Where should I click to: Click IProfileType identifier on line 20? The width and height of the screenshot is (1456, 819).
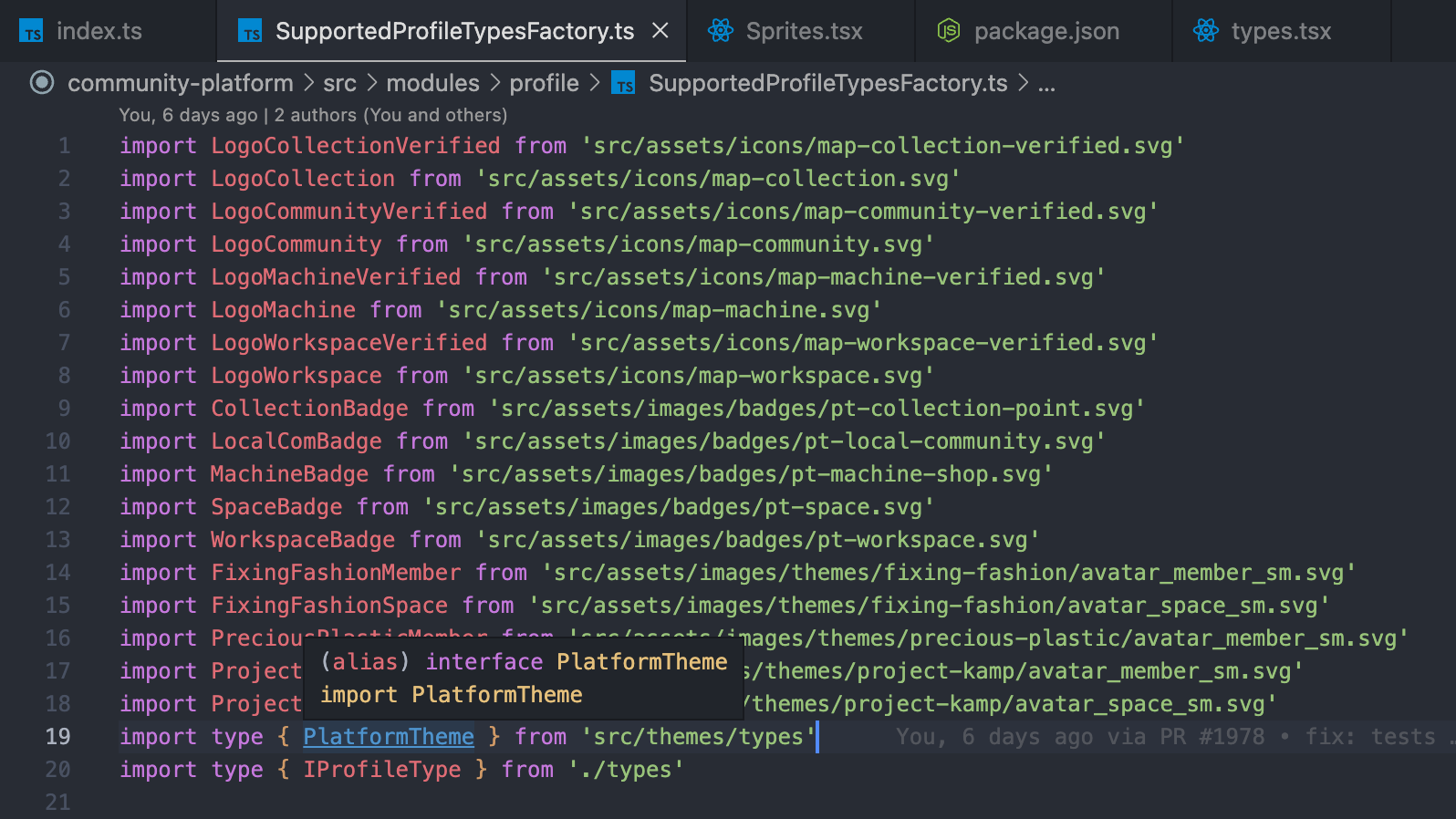382,769
